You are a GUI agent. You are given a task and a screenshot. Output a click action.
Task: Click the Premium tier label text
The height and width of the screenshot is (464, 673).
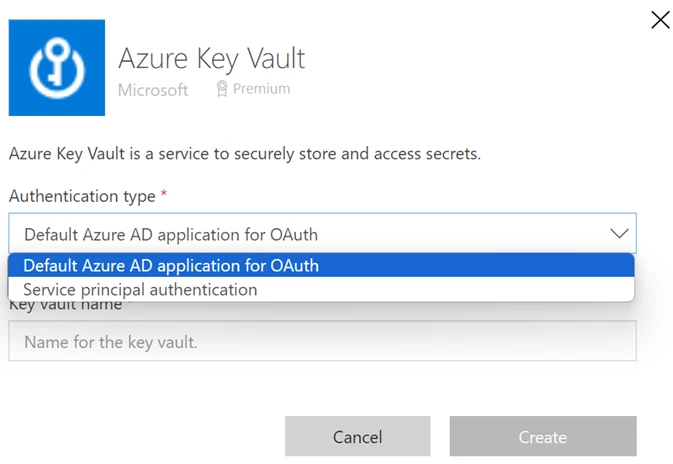[261, 89]
